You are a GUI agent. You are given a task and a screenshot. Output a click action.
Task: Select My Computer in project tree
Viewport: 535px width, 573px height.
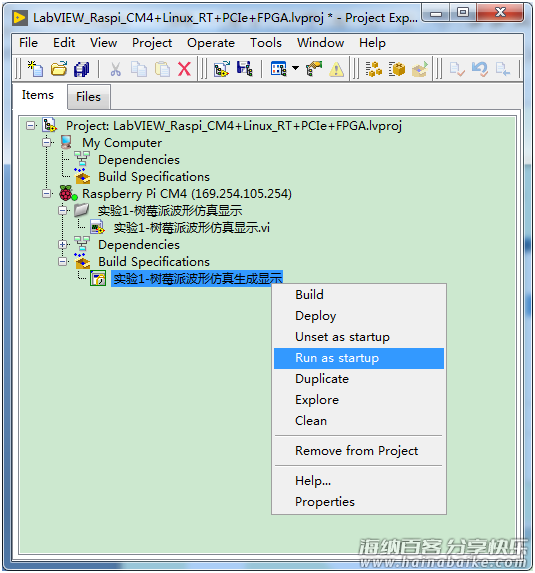(122, 143)
